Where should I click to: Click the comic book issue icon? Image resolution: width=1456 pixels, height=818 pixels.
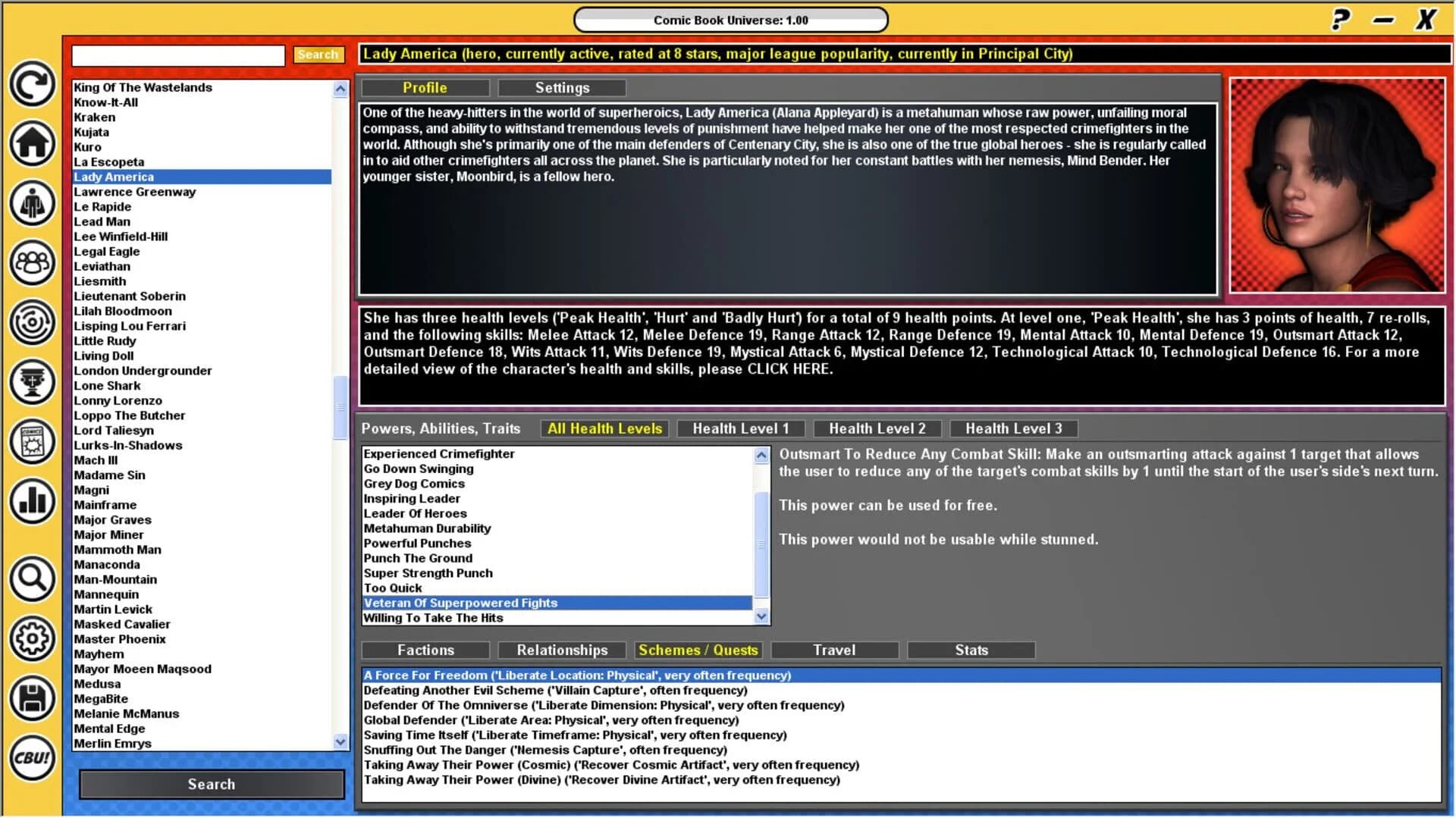32,442
